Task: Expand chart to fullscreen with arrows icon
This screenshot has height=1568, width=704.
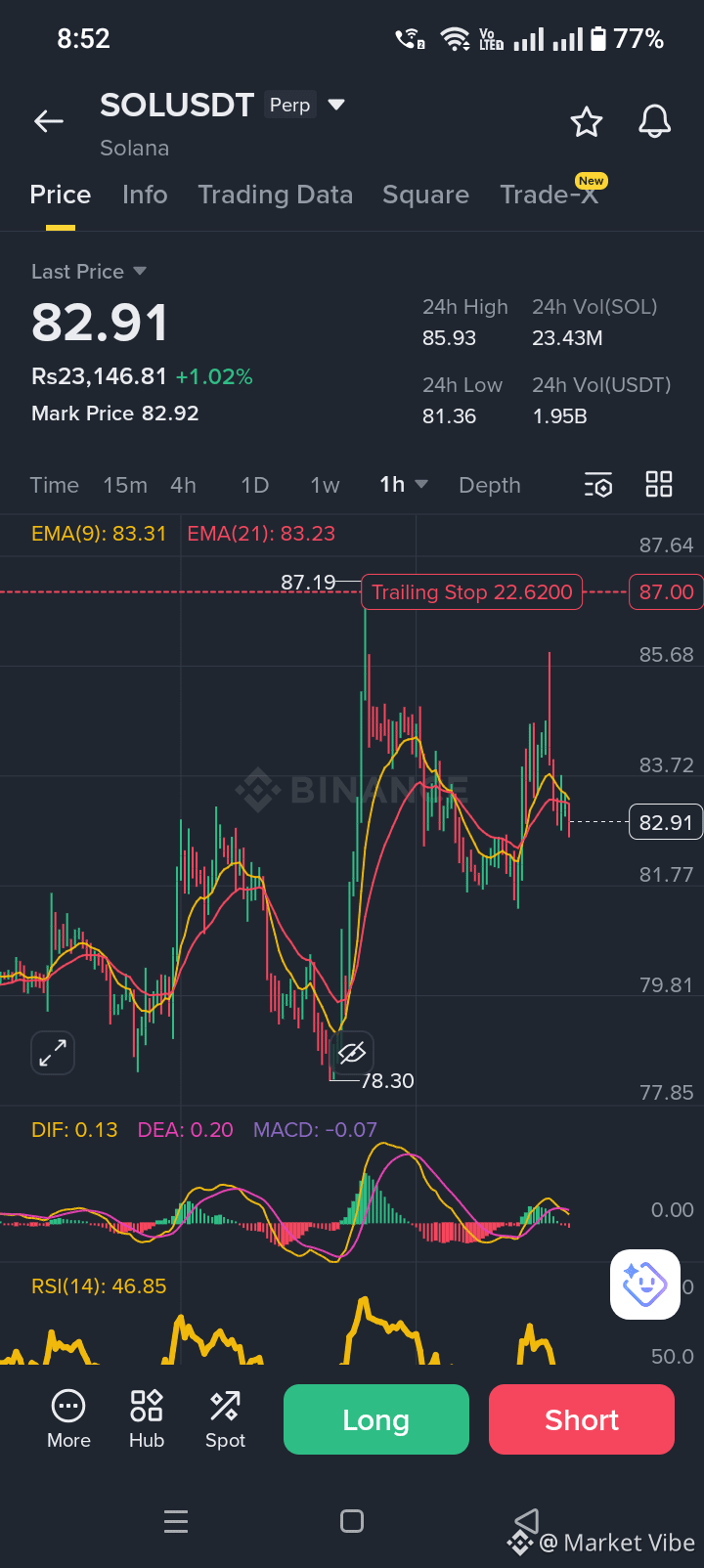Action: point(53,1053)
